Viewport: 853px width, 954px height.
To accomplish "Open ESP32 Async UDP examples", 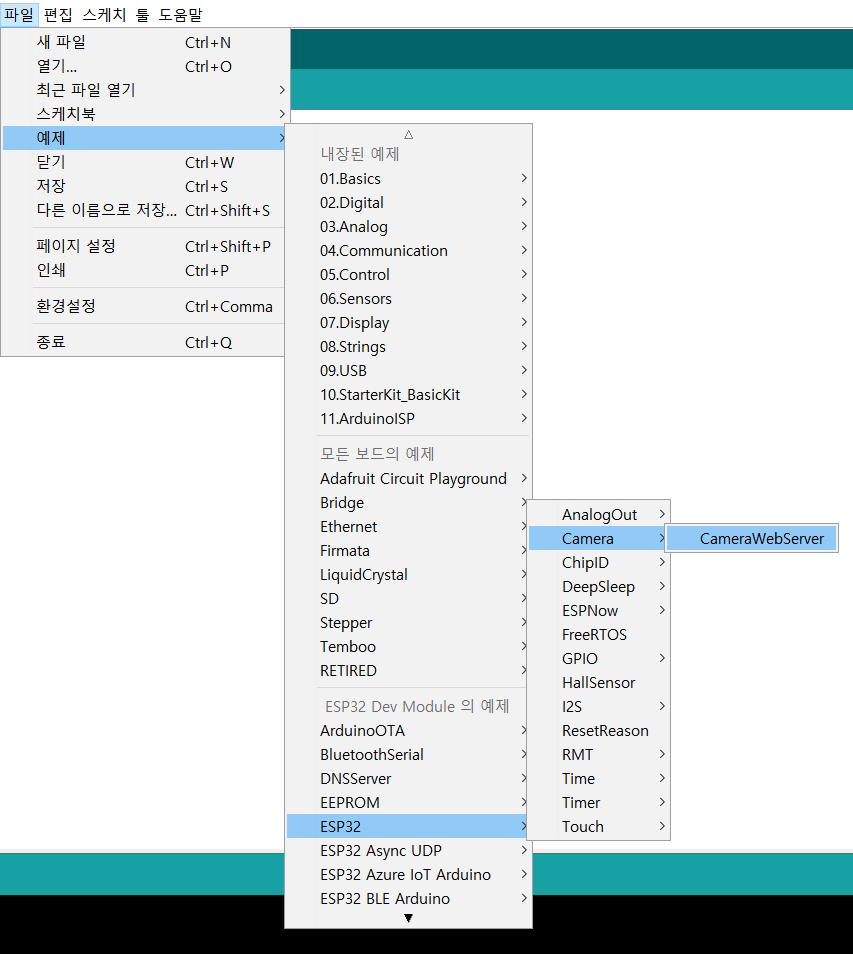I will (408, 851).
